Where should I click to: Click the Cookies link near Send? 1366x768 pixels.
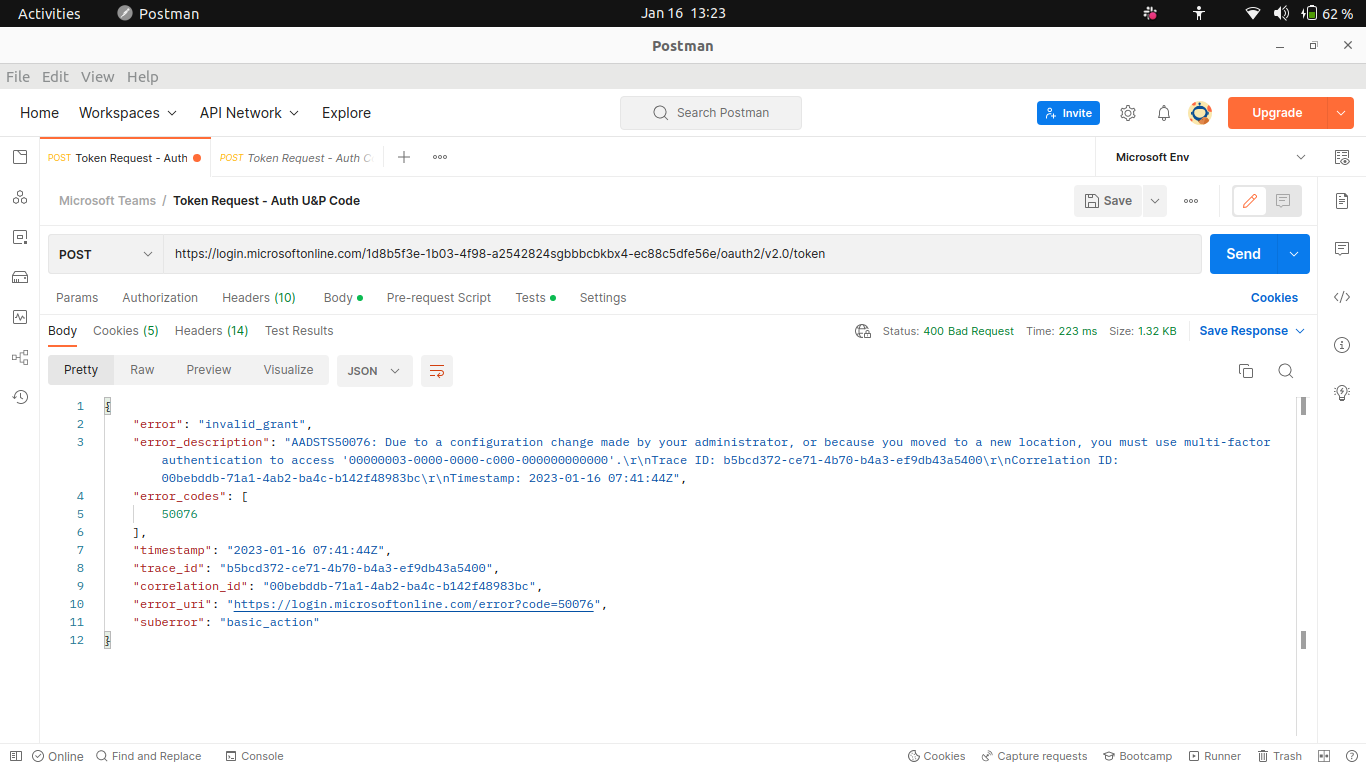(x=1274, y=298)
